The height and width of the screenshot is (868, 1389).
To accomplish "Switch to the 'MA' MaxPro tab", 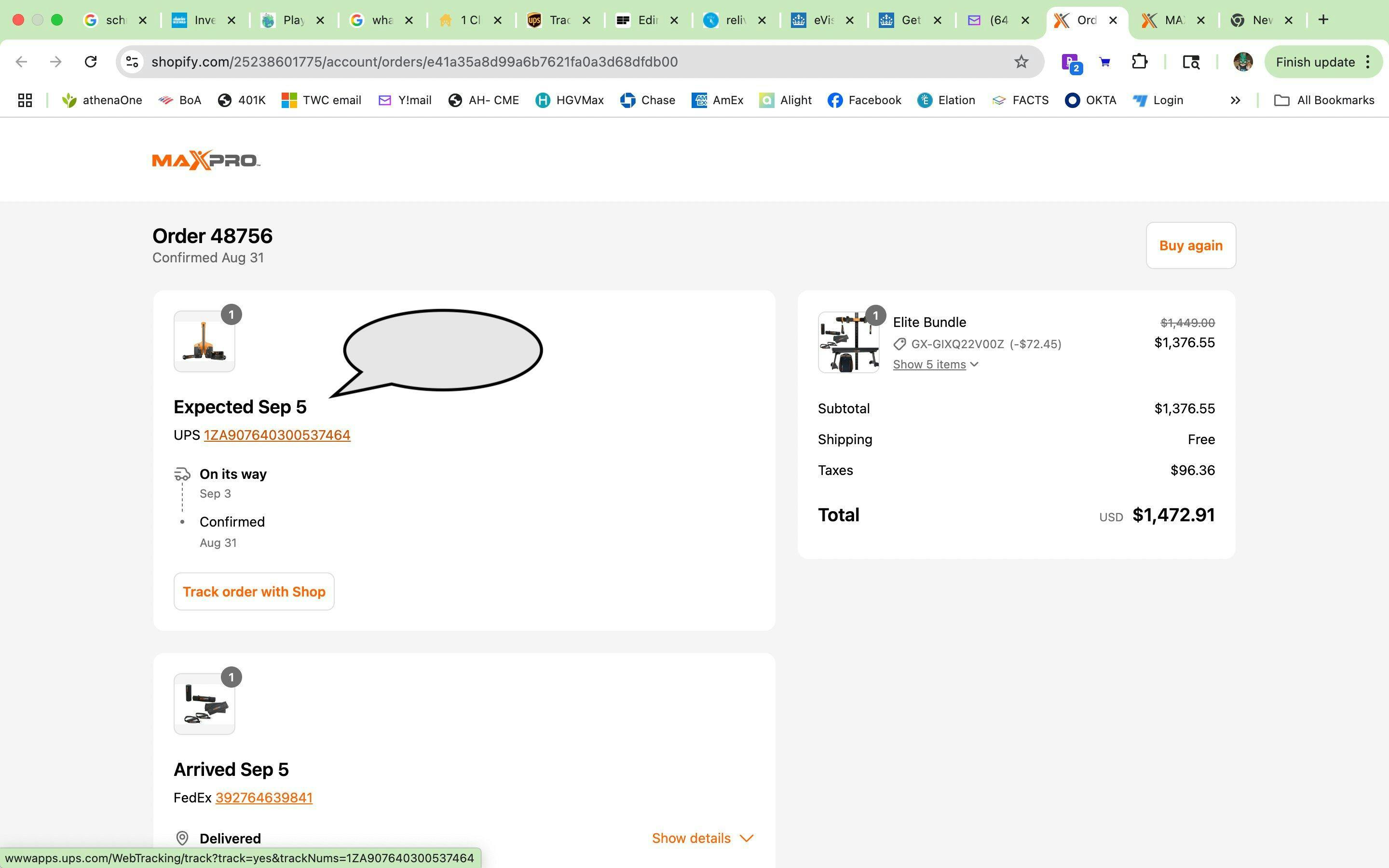I will tap(1173, 20).
